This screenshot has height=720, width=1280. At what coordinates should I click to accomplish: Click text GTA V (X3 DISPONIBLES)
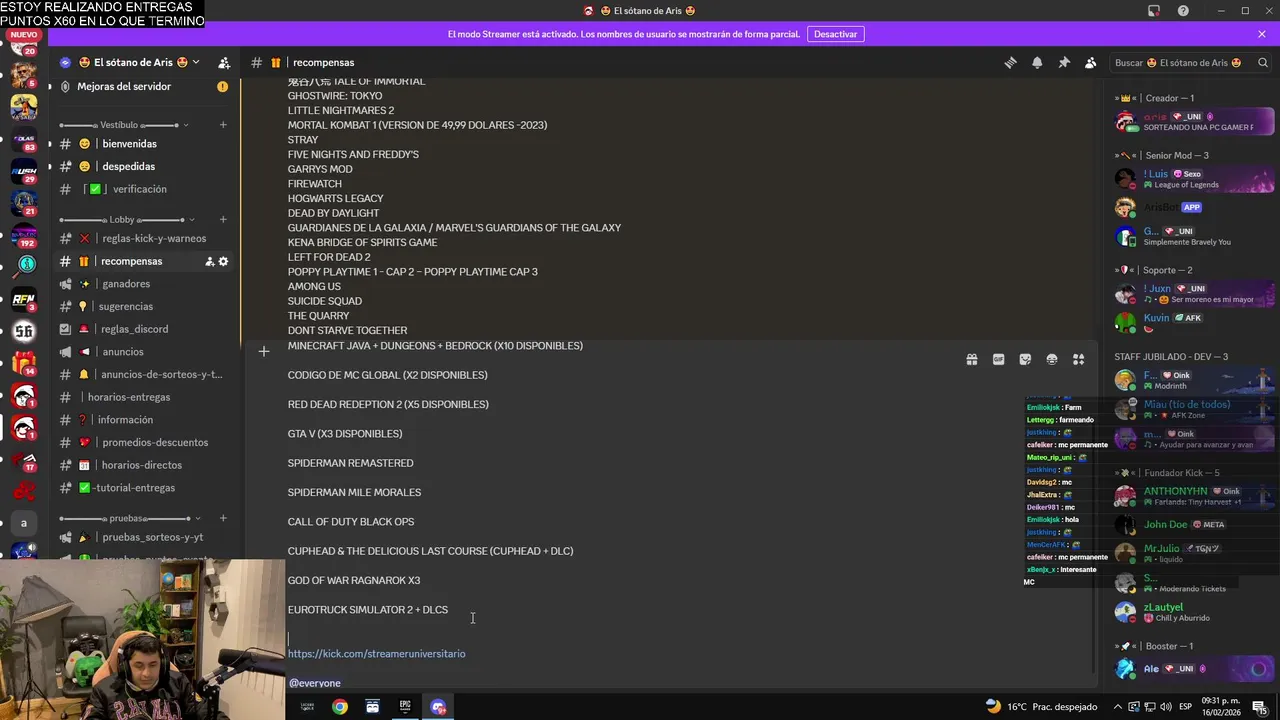tap(345, 434)
